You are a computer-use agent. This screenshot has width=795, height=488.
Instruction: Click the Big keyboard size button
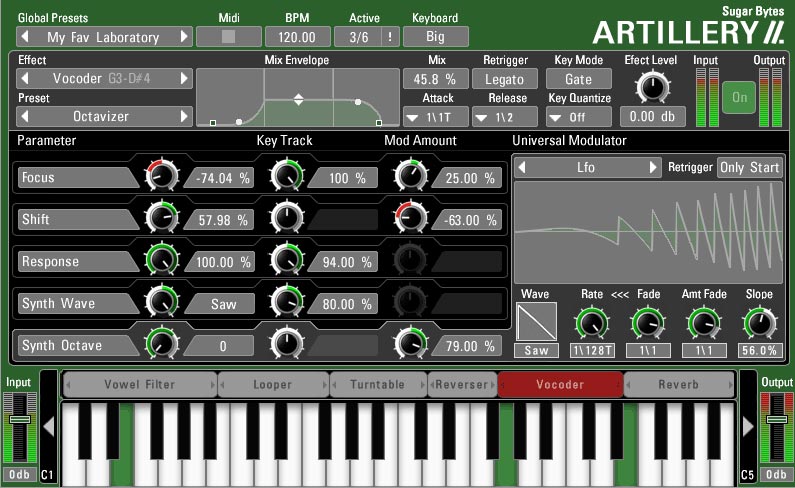click(x=435, y=37)
